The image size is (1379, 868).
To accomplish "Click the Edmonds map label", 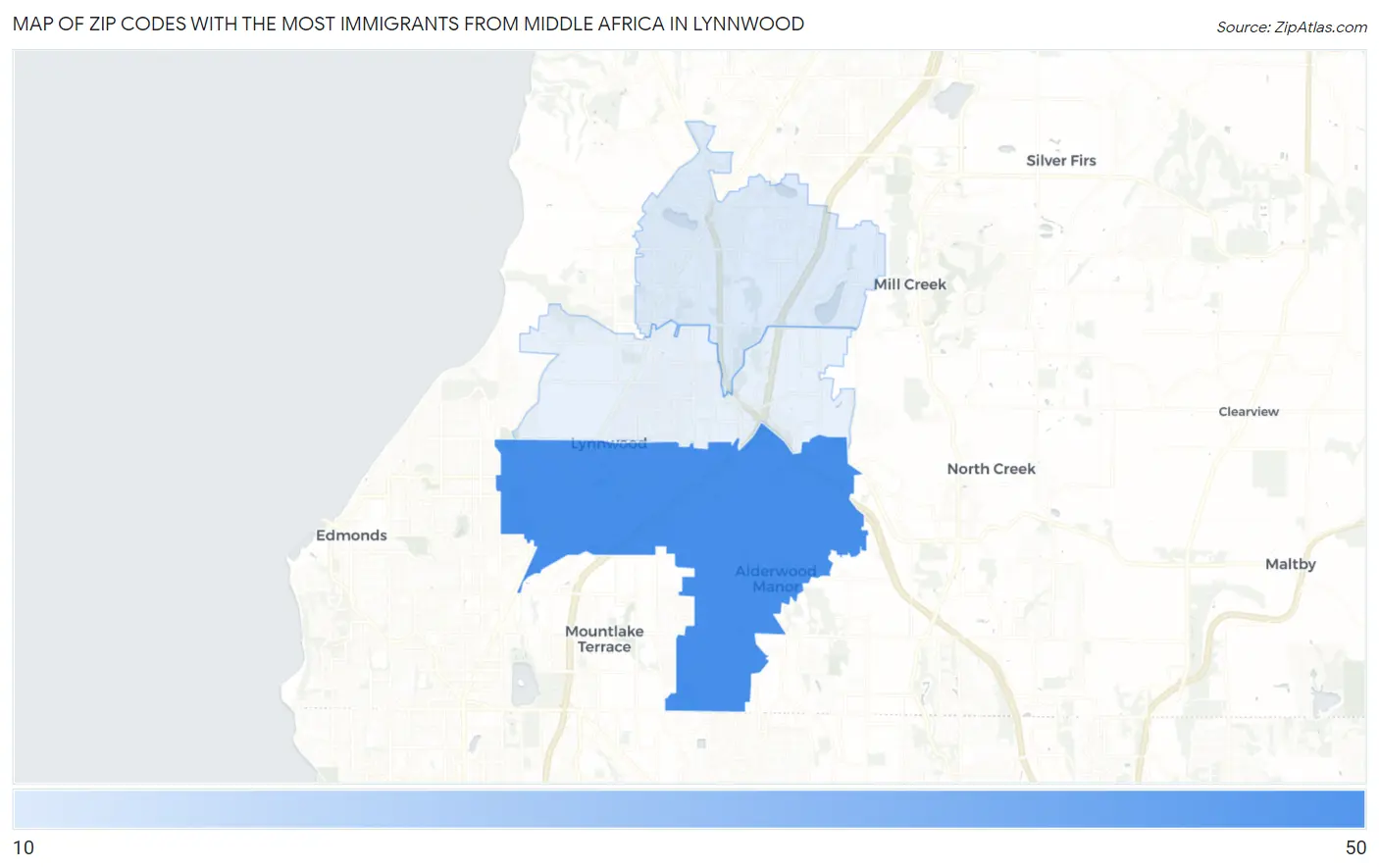I will 351,536.
